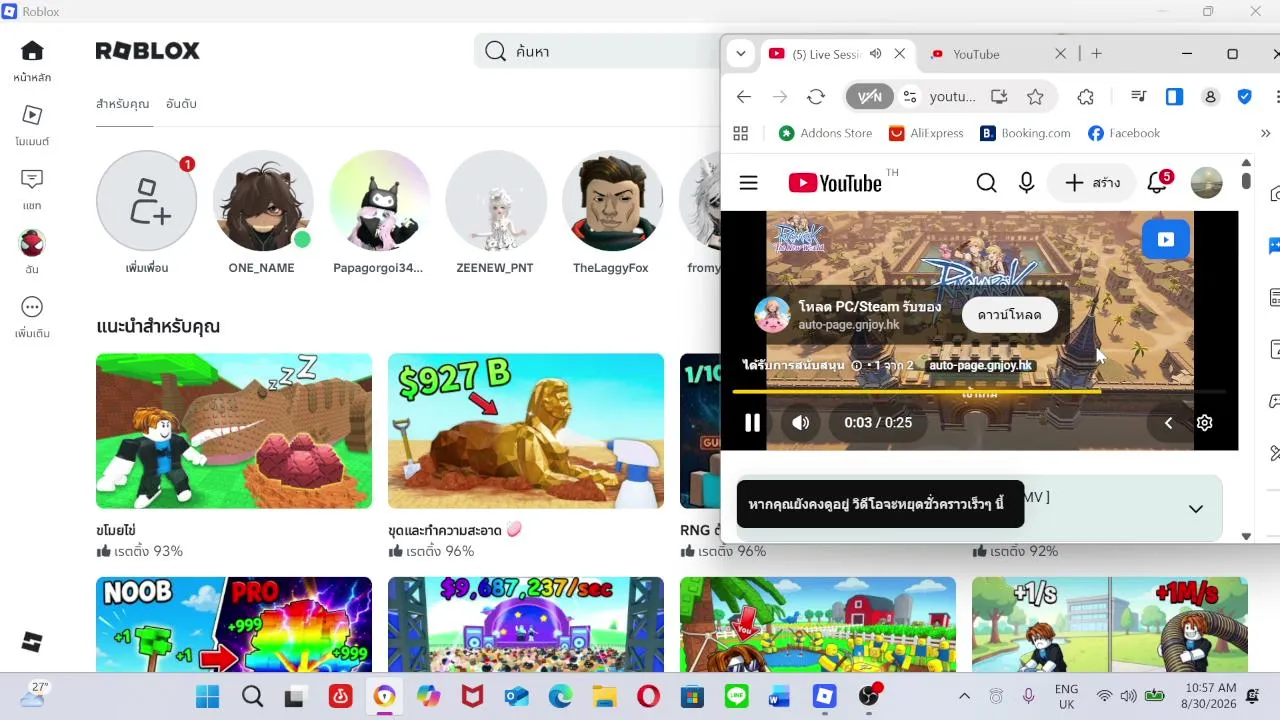Click the YouTube logo

pyautogui.click(x=835, y=183)
